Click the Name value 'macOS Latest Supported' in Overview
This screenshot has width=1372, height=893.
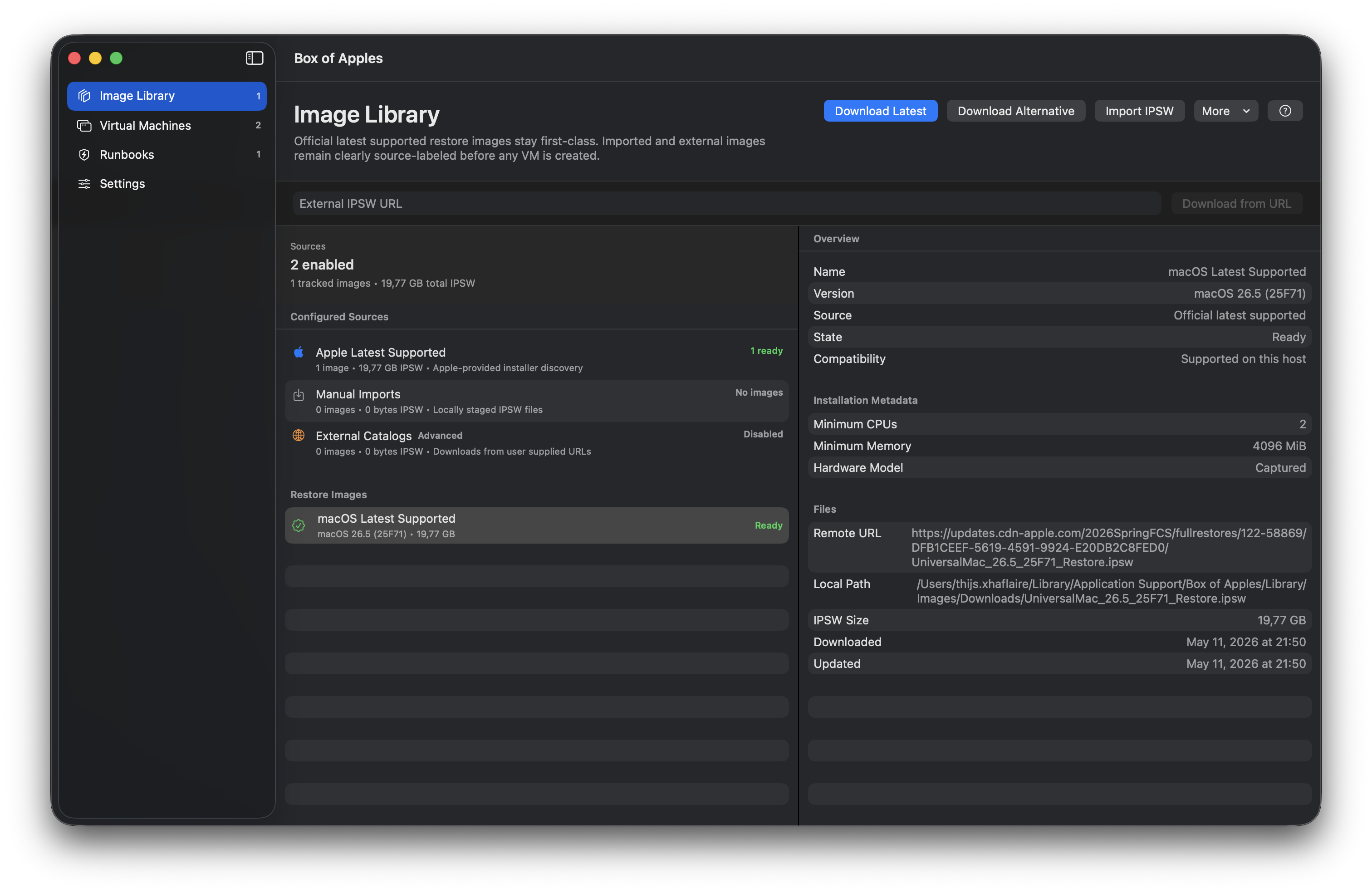point(1236,271)
